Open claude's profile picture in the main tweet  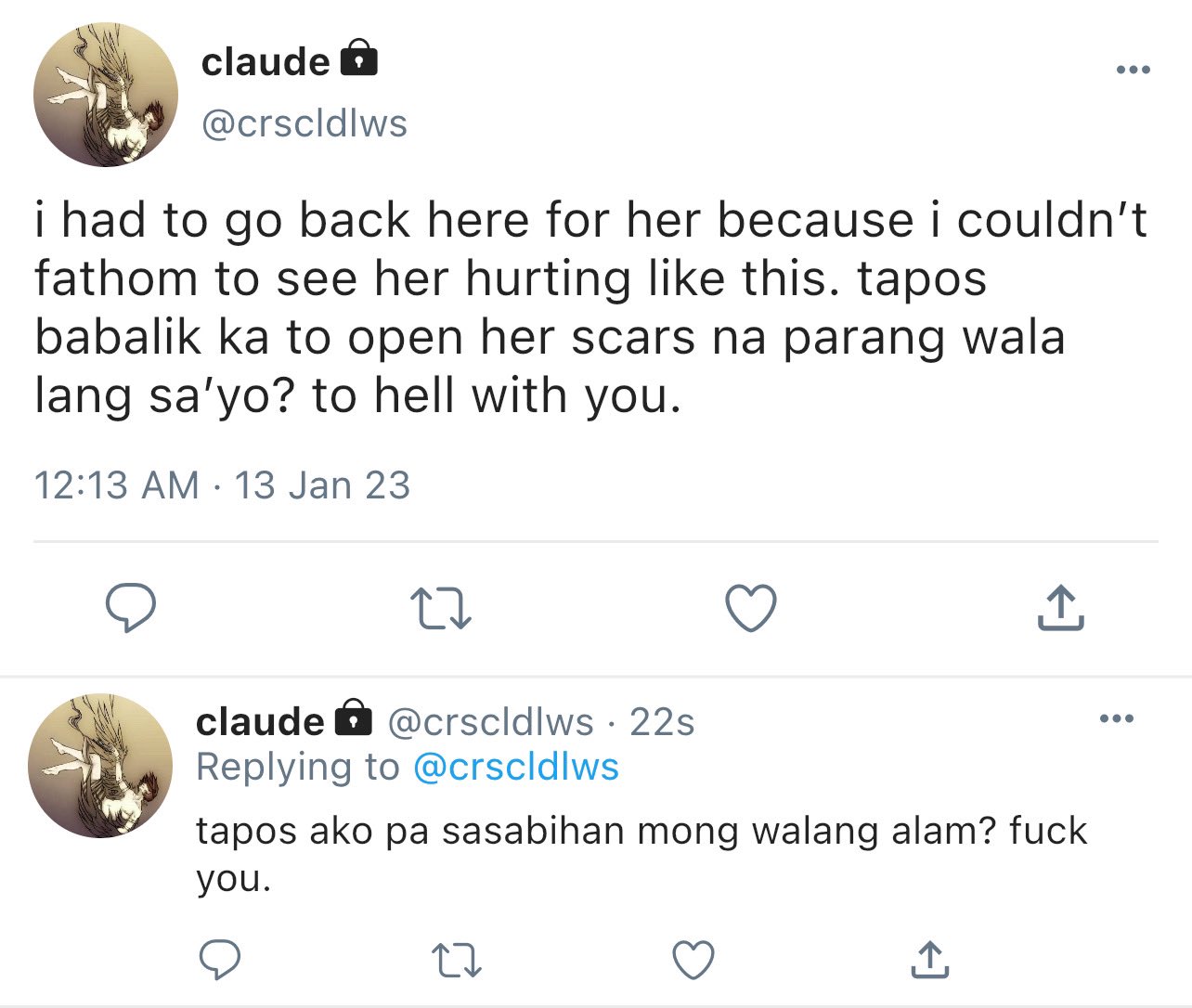[x=106, y=95]
